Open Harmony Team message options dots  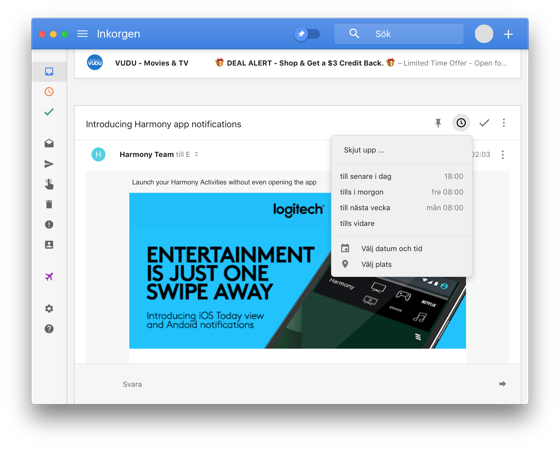click(503, 155)
